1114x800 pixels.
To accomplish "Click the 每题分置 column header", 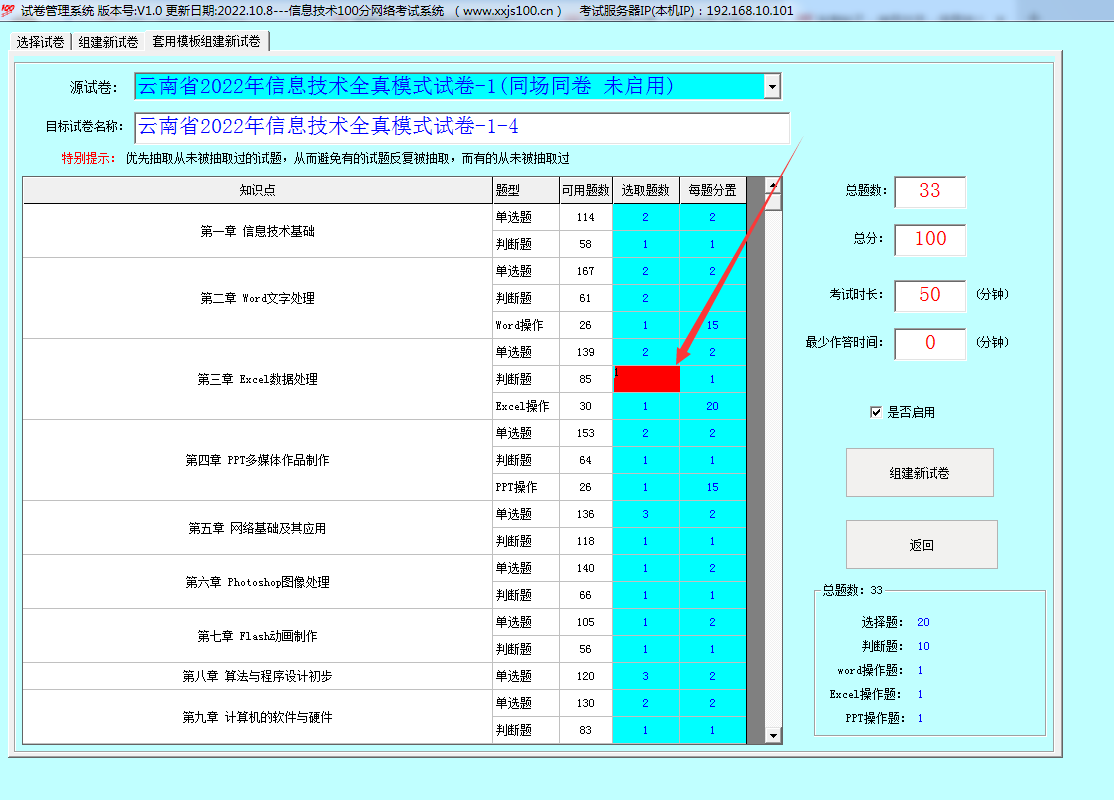I will (x=713, y=190).
